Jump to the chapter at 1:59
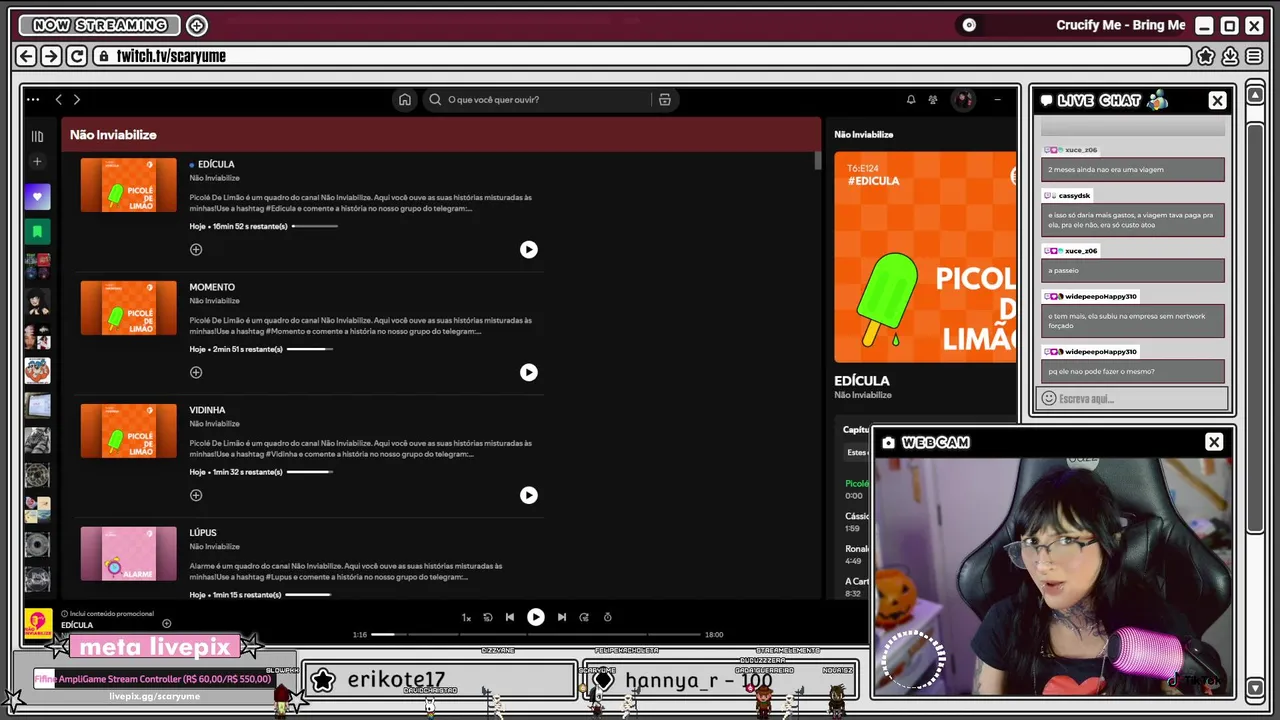Screen dimensions: 1280x720 click(857, 522)
